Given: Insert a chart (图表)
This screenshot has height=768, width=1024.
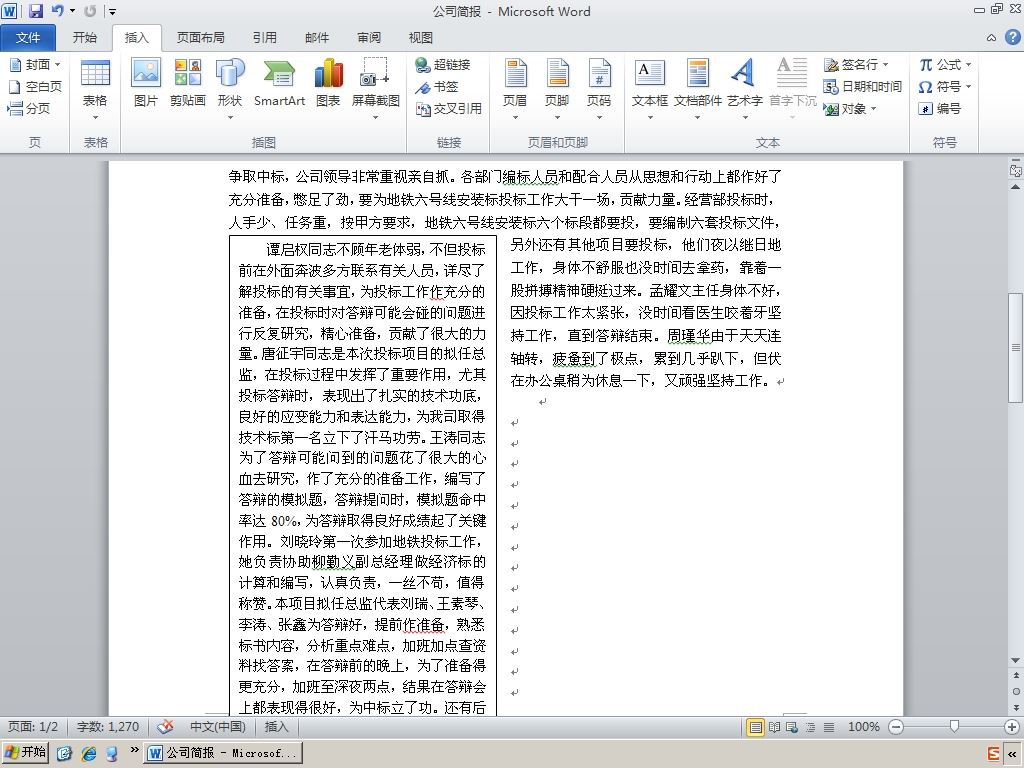Looking at the screenshot, I should tap(328, 82).
